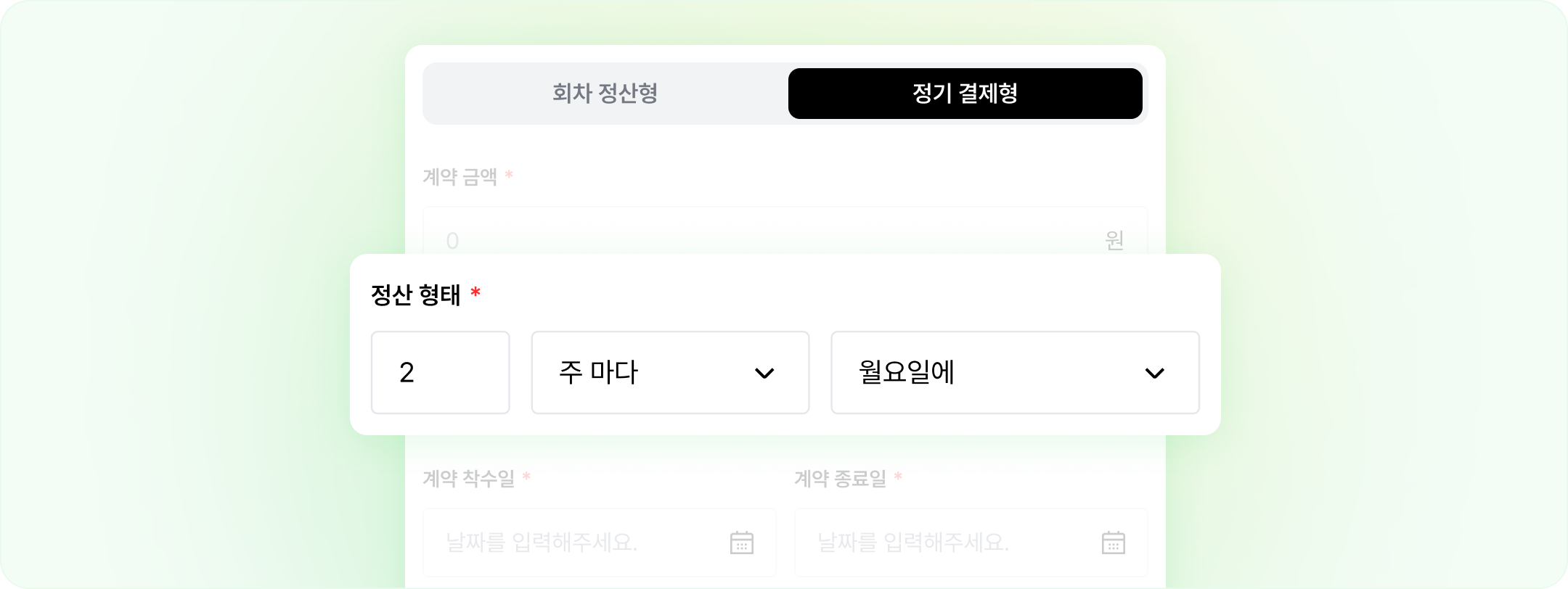This screenshot has width=1568, height=589.
Task: Open the 월요일에 weekday dropdown
Action: point(1014,373)
